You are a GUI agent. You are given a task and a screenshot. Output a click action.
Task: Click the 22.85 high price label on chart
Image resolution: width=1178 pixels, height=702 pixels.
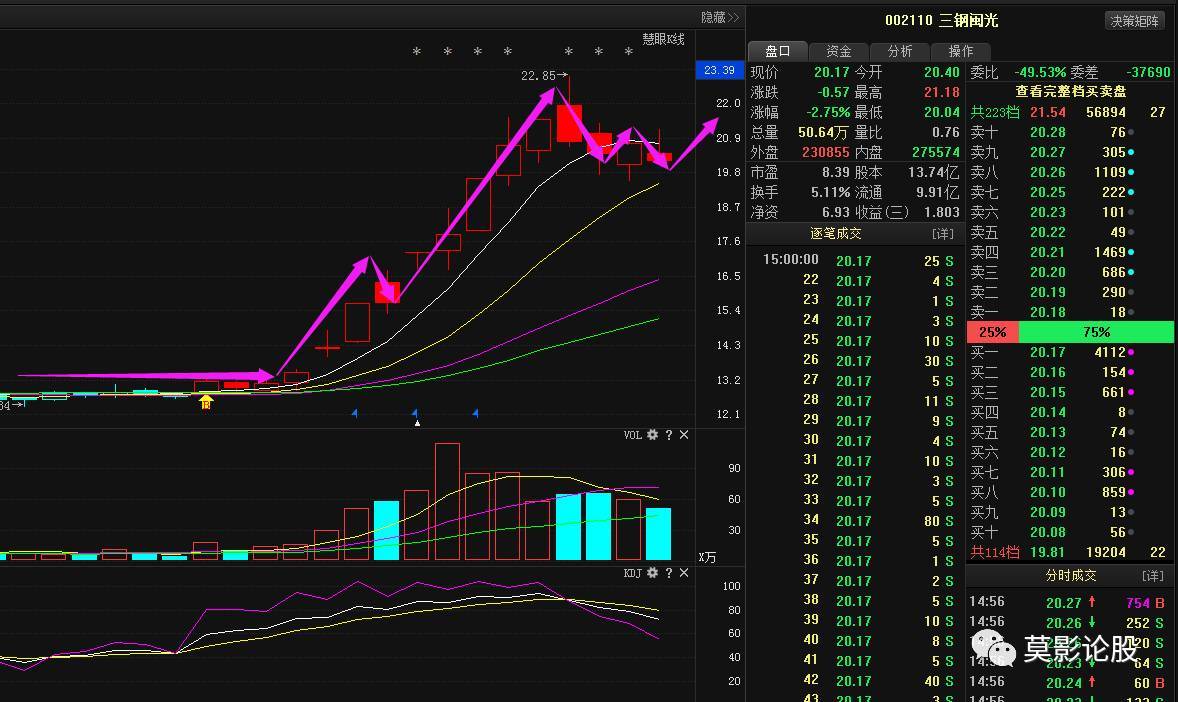click(538, 75)
